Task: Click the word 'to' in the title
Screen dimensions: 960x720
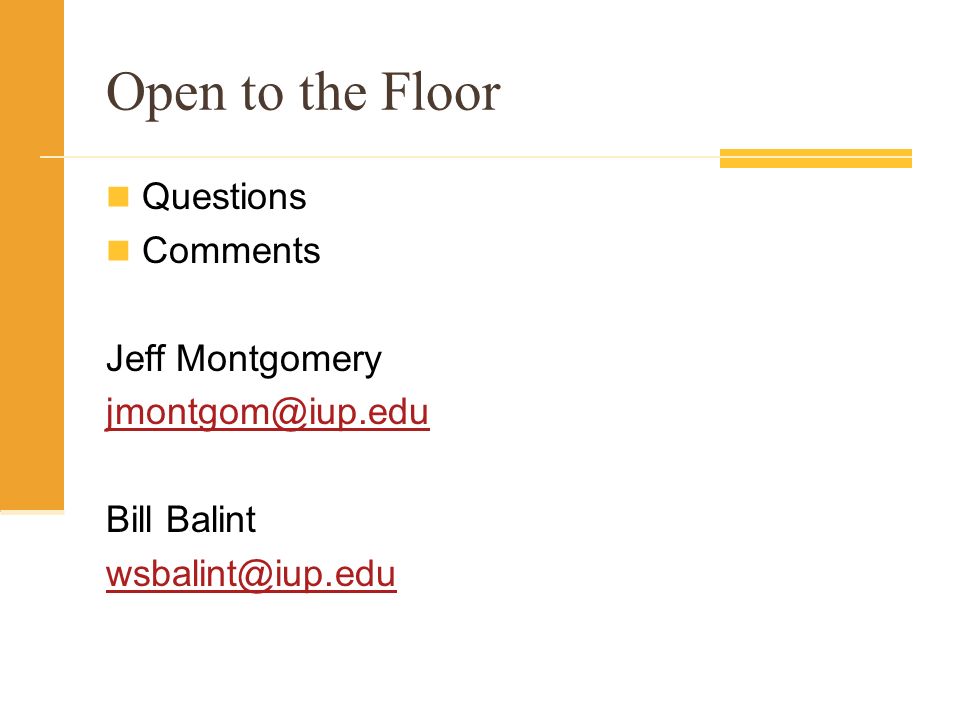Action: pos(262,93)
